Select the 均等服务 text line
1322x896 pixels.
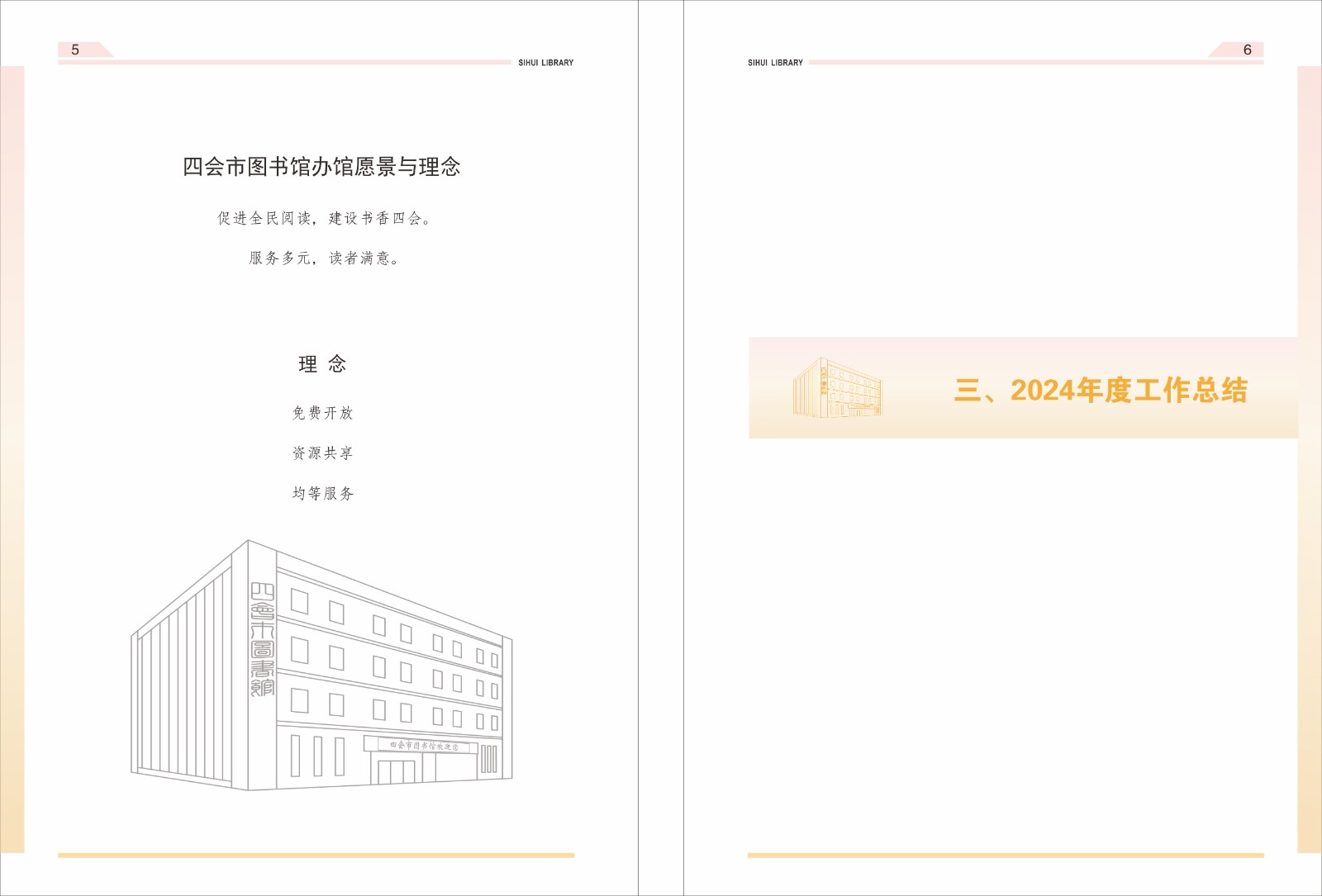pos(322,494)
